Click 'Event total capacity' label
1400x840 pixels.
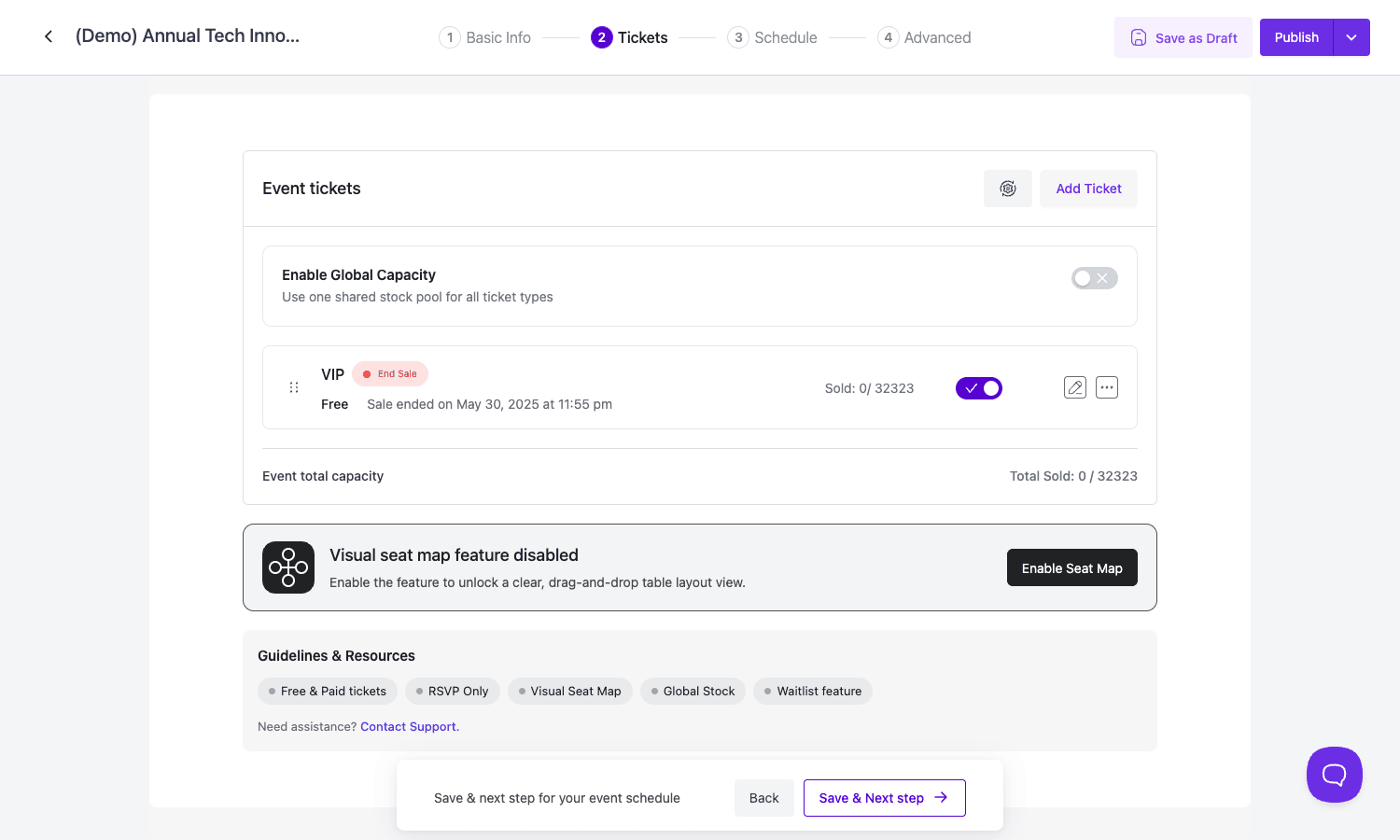coord(323,476)
